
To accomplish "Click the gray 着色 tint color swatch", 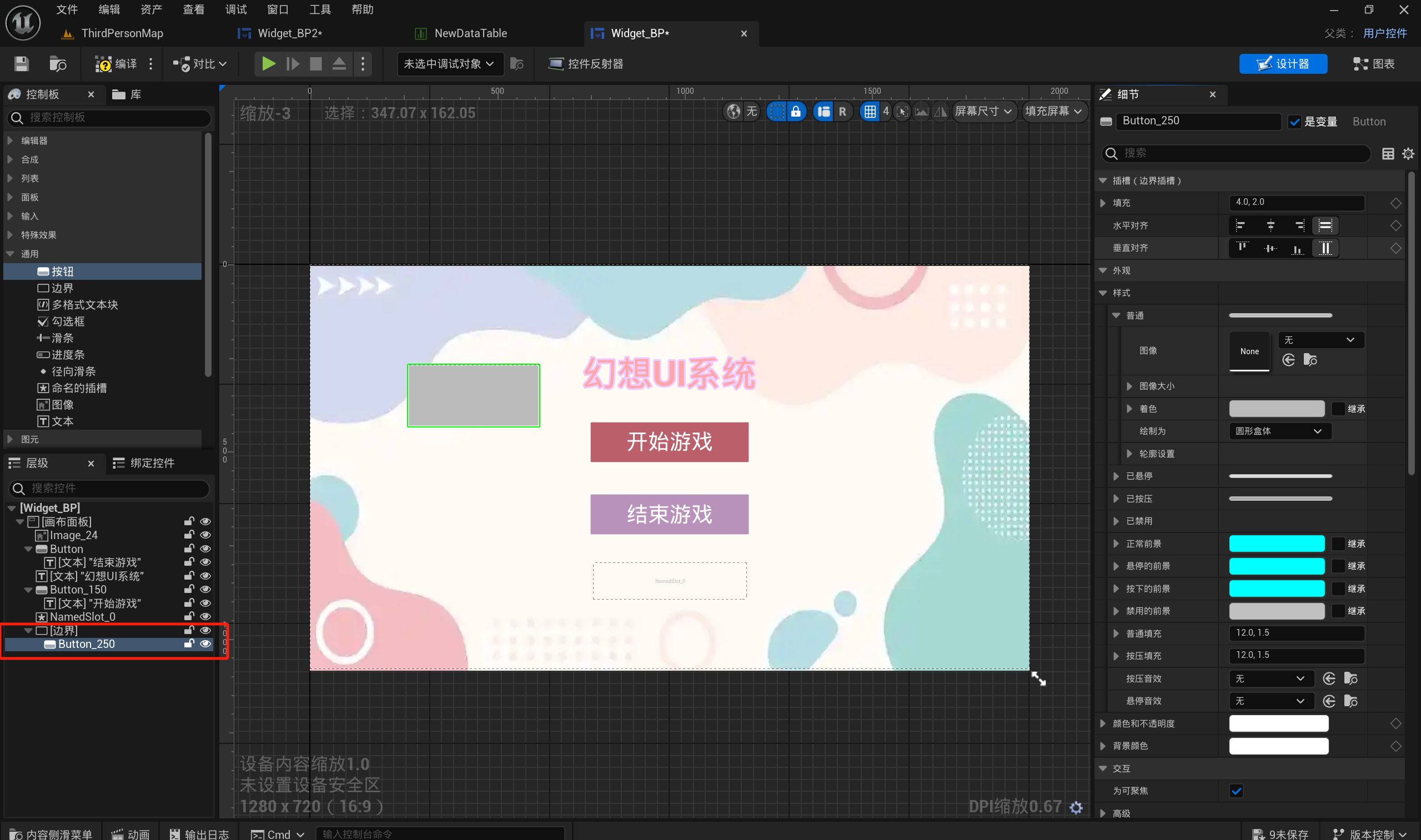I will coord(1276,409).
